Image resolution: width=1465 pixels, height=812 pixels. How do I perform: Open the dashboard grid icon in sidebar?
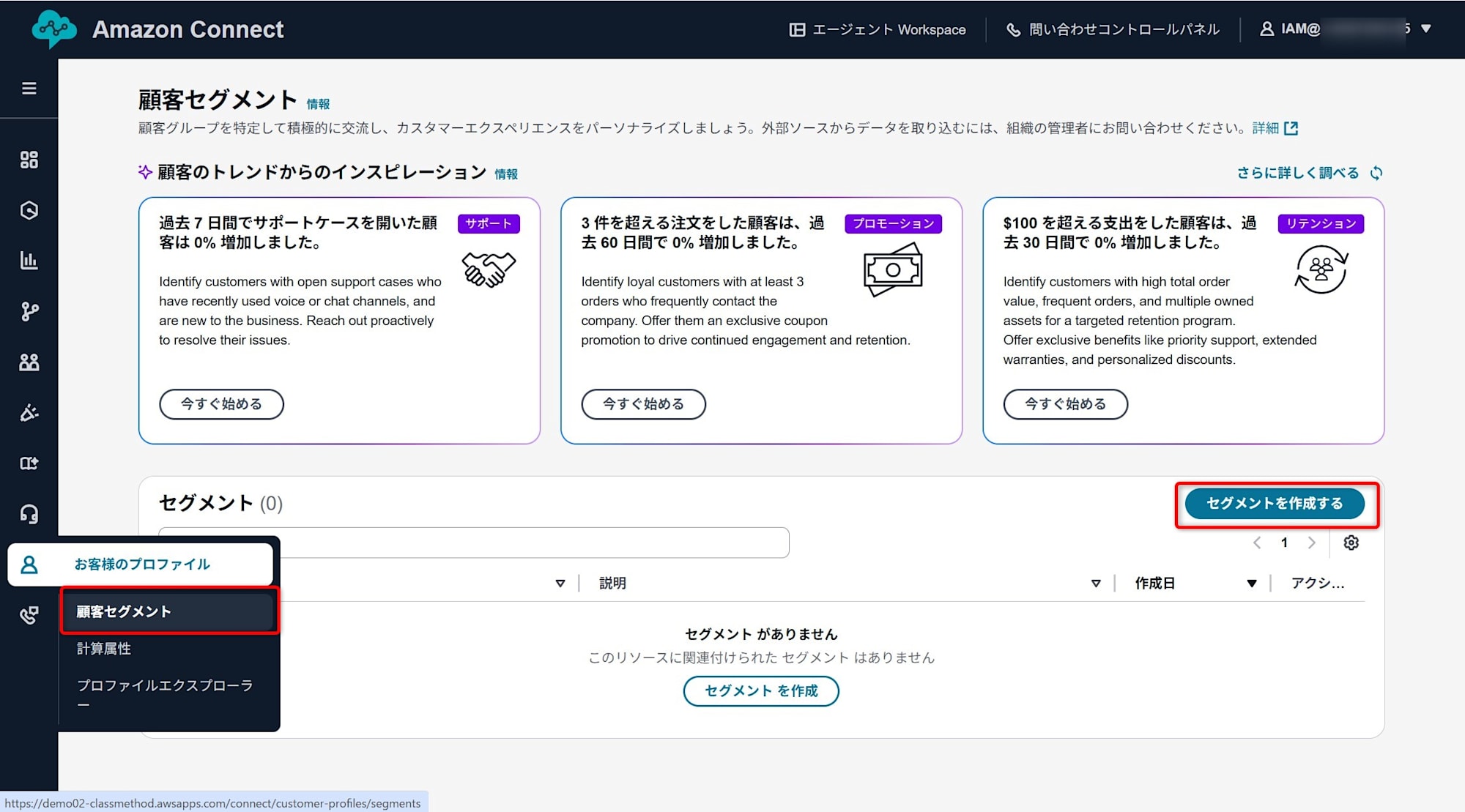point(29,160)
